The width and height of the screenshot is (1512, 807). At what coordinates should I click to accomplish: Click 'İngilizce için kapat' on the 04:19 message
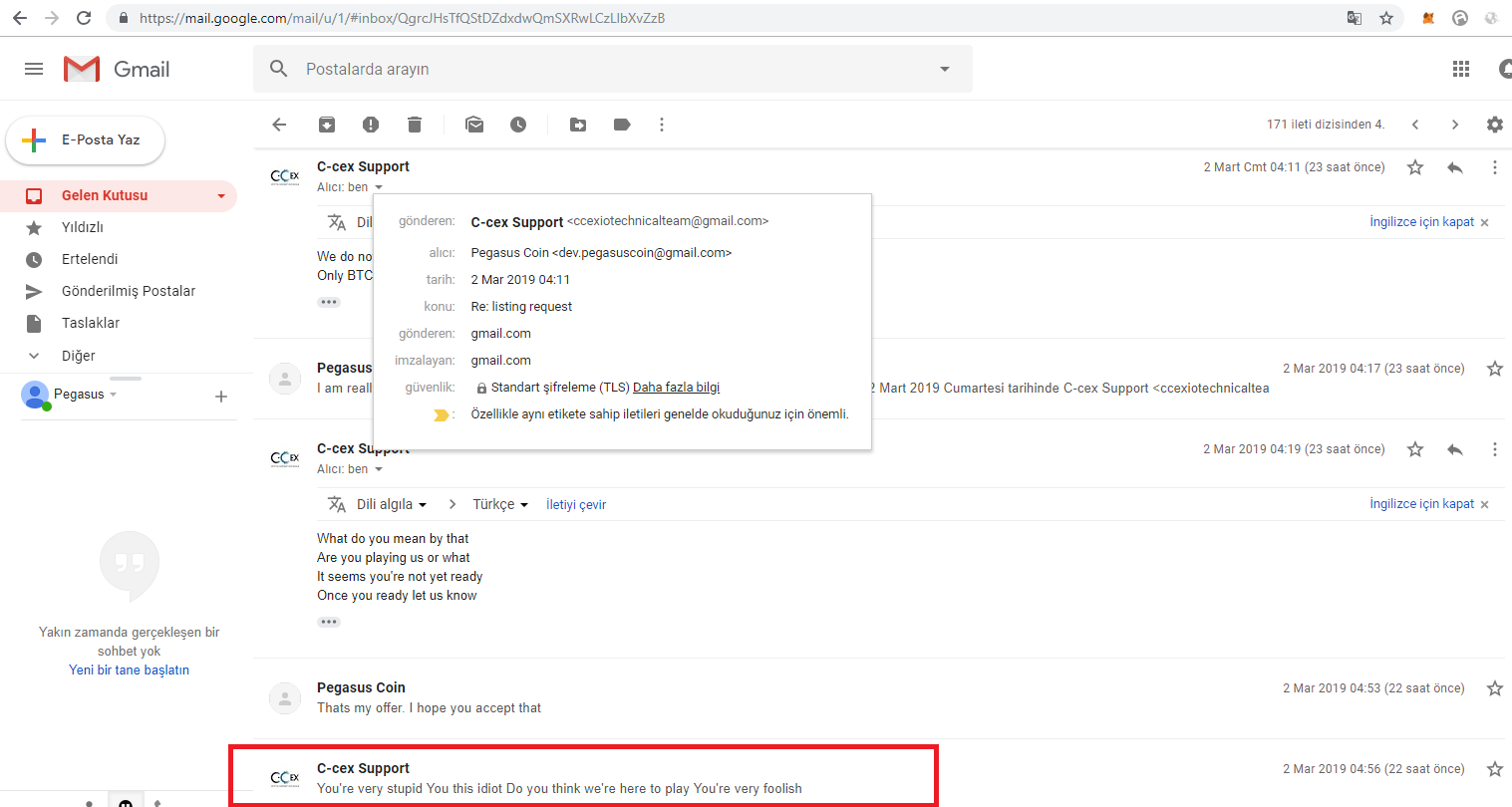coord(1421,503)
